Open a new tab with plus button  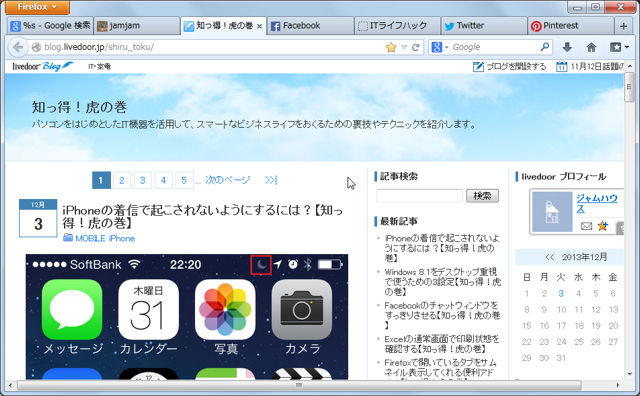click(x=623, y=26)
